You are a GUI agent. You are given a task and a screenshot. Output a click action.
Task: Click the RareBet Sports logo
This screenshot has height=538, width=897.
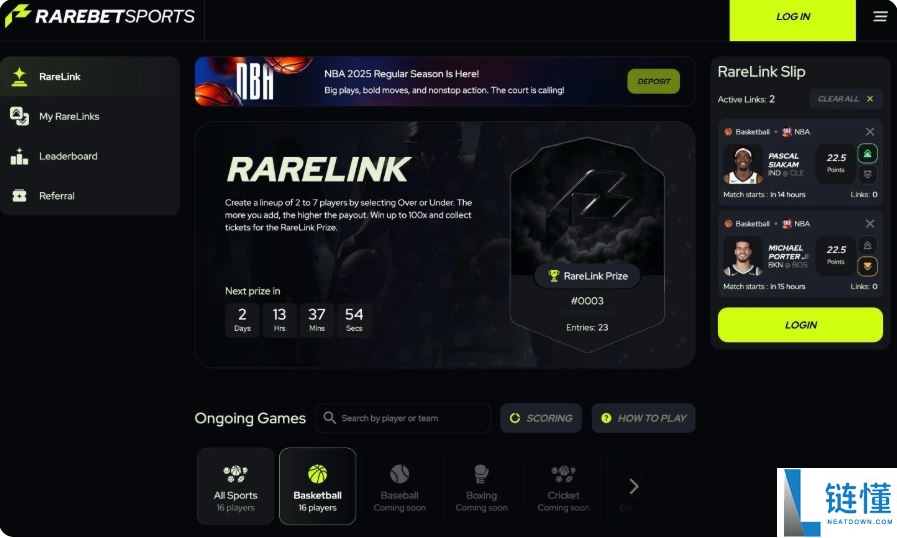point(100,16)
